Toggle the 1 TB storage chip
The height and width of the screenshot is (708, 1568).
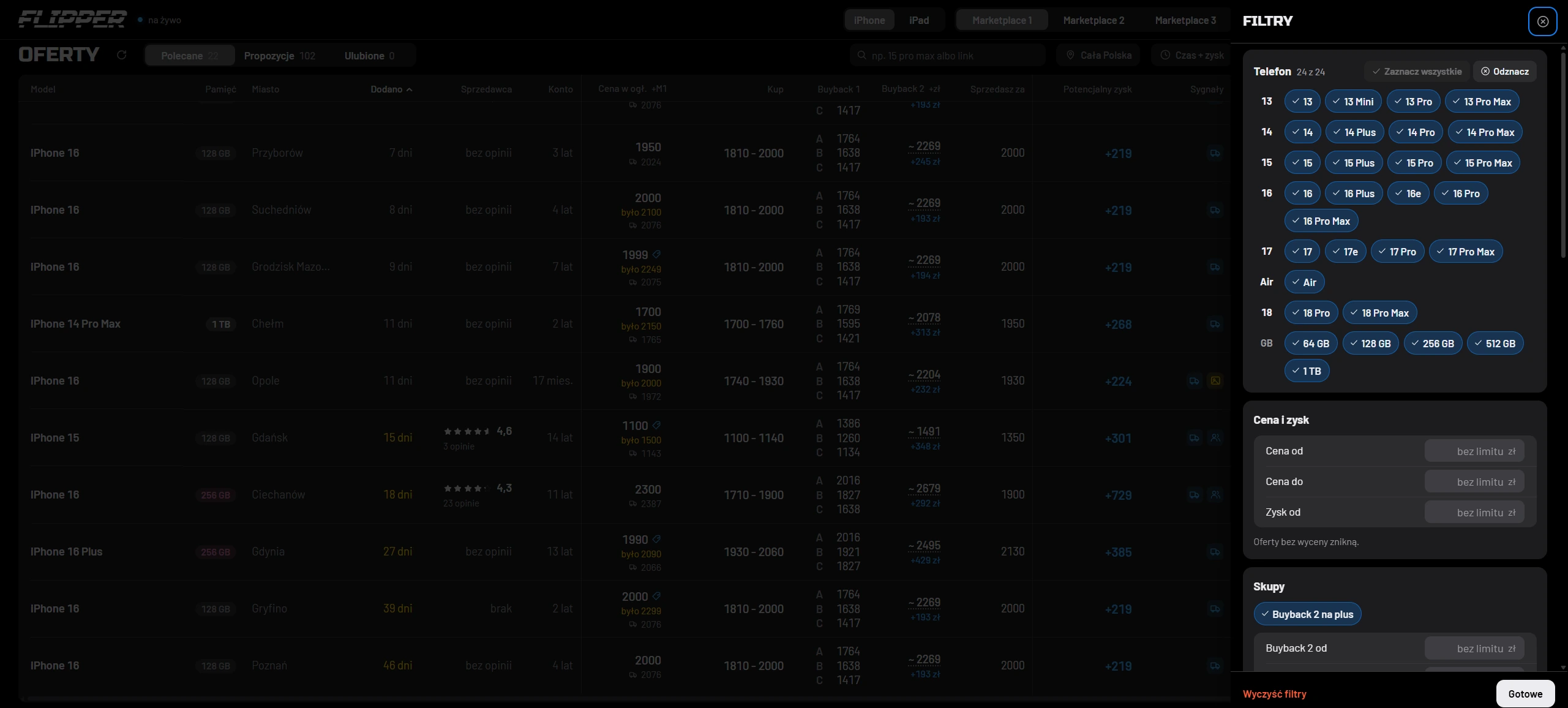pyautogui.click(x=1307, y=371)
